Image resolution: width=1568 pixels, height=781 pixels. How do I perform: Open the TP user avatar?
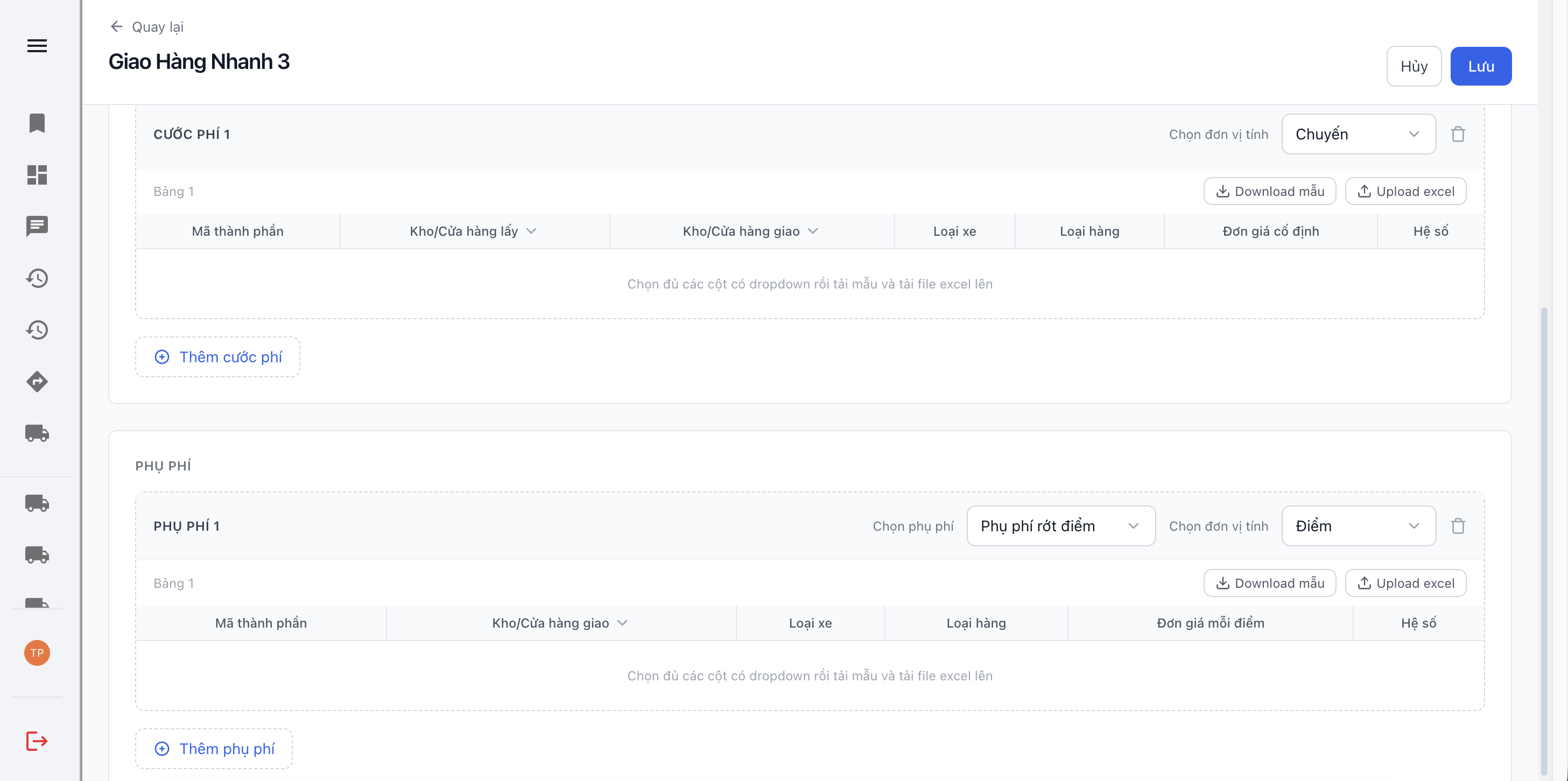(x=37, y=653)
